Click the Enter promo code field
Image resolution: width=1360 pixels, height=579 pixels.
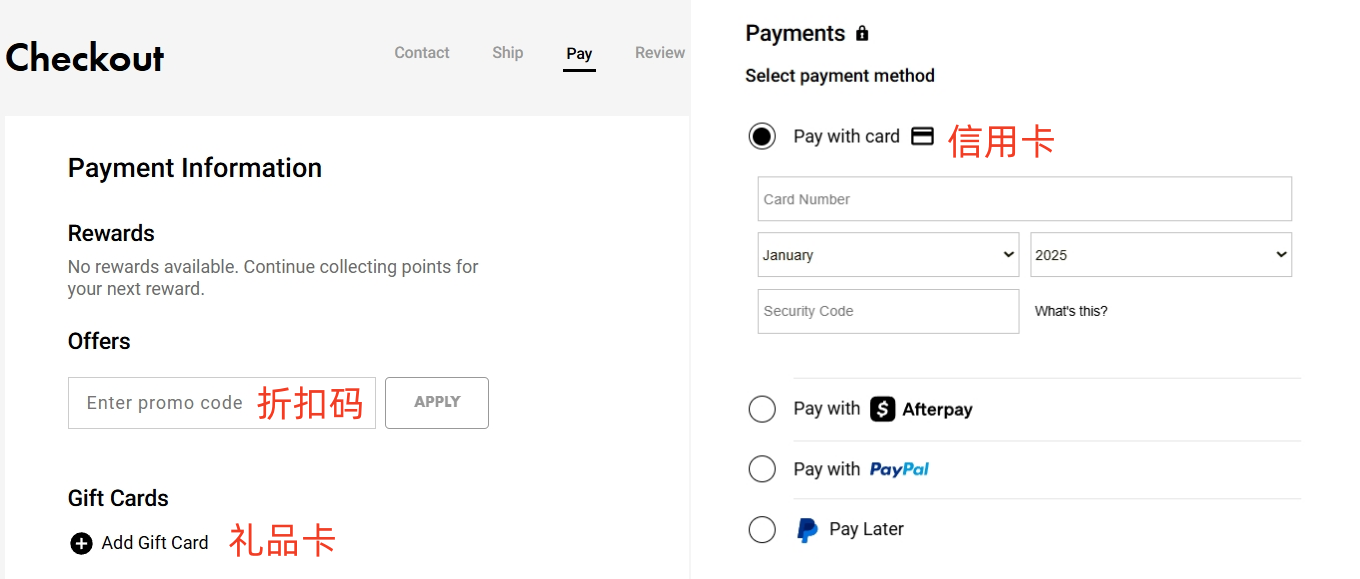point(165,403)
